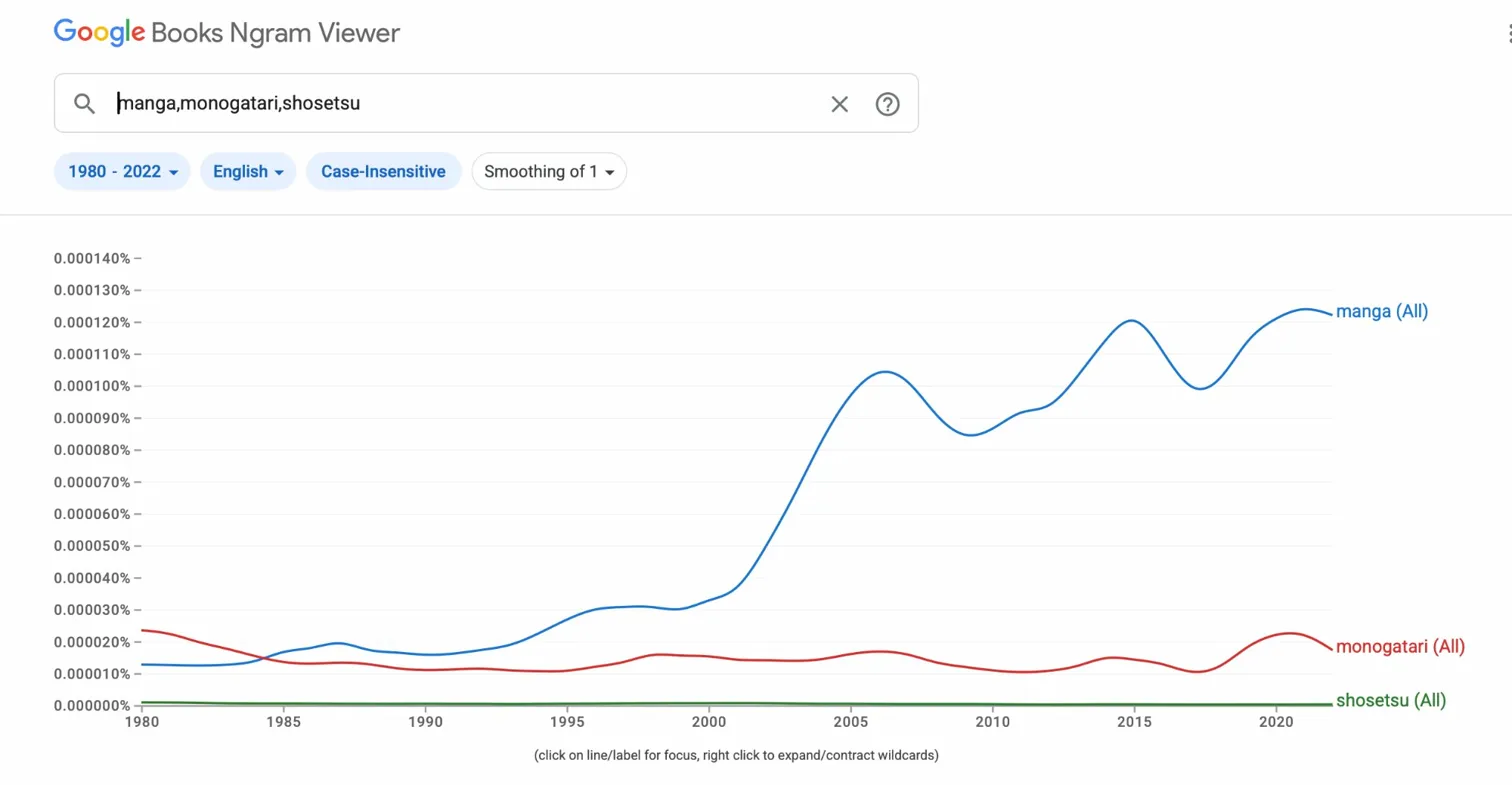Focus the manga (All) line label
The width and height of the screenshot is (1512, 785).
tap(1383, 311)
